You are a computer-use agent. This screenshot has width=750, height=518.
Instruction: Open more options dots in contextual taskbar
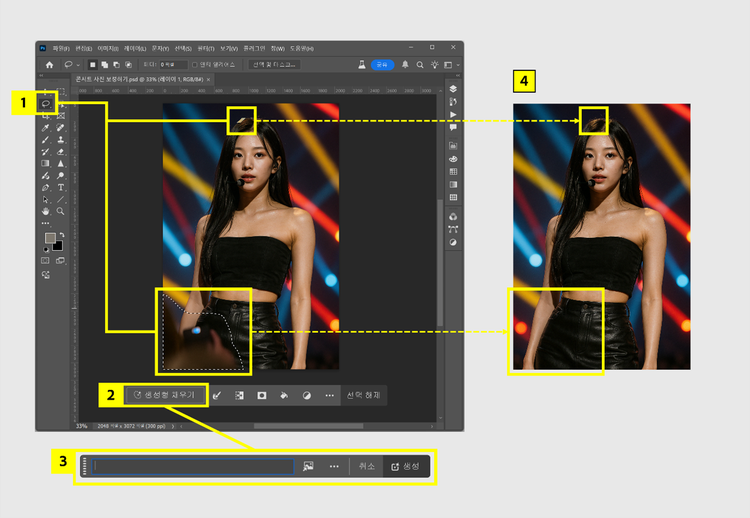tap(330, 396)
